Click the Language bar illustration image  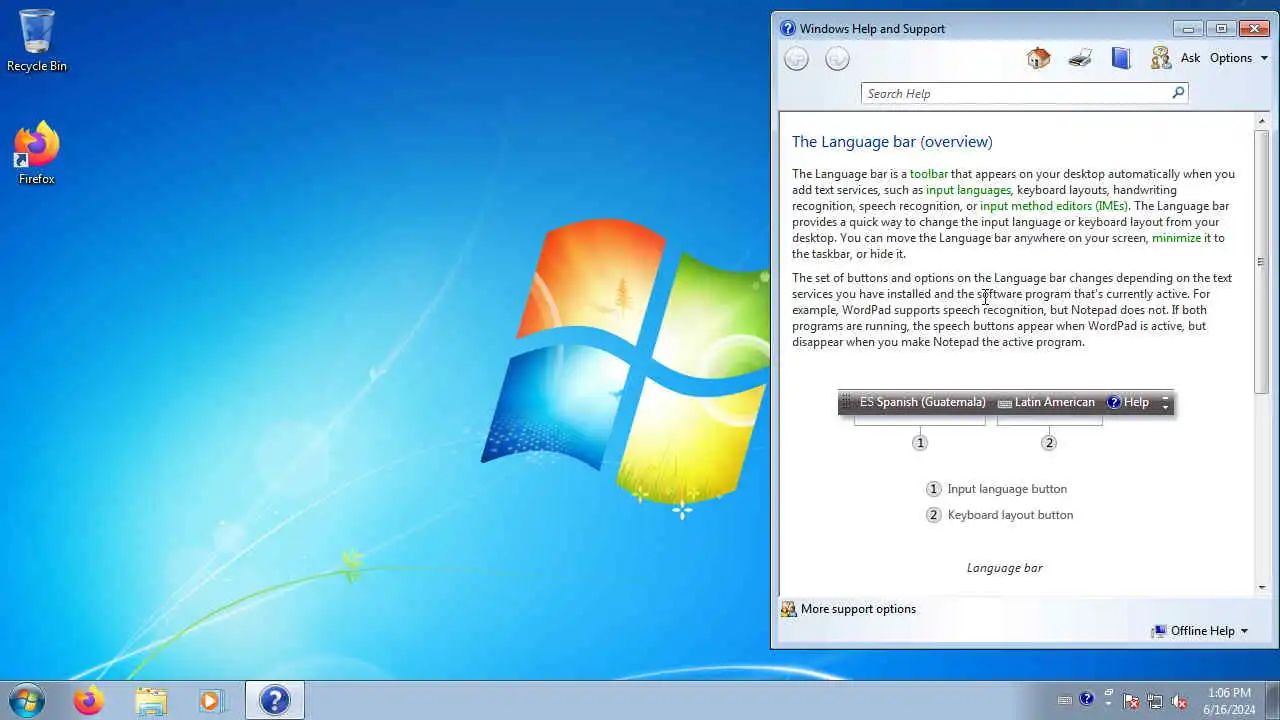[x=1005, y=419]
